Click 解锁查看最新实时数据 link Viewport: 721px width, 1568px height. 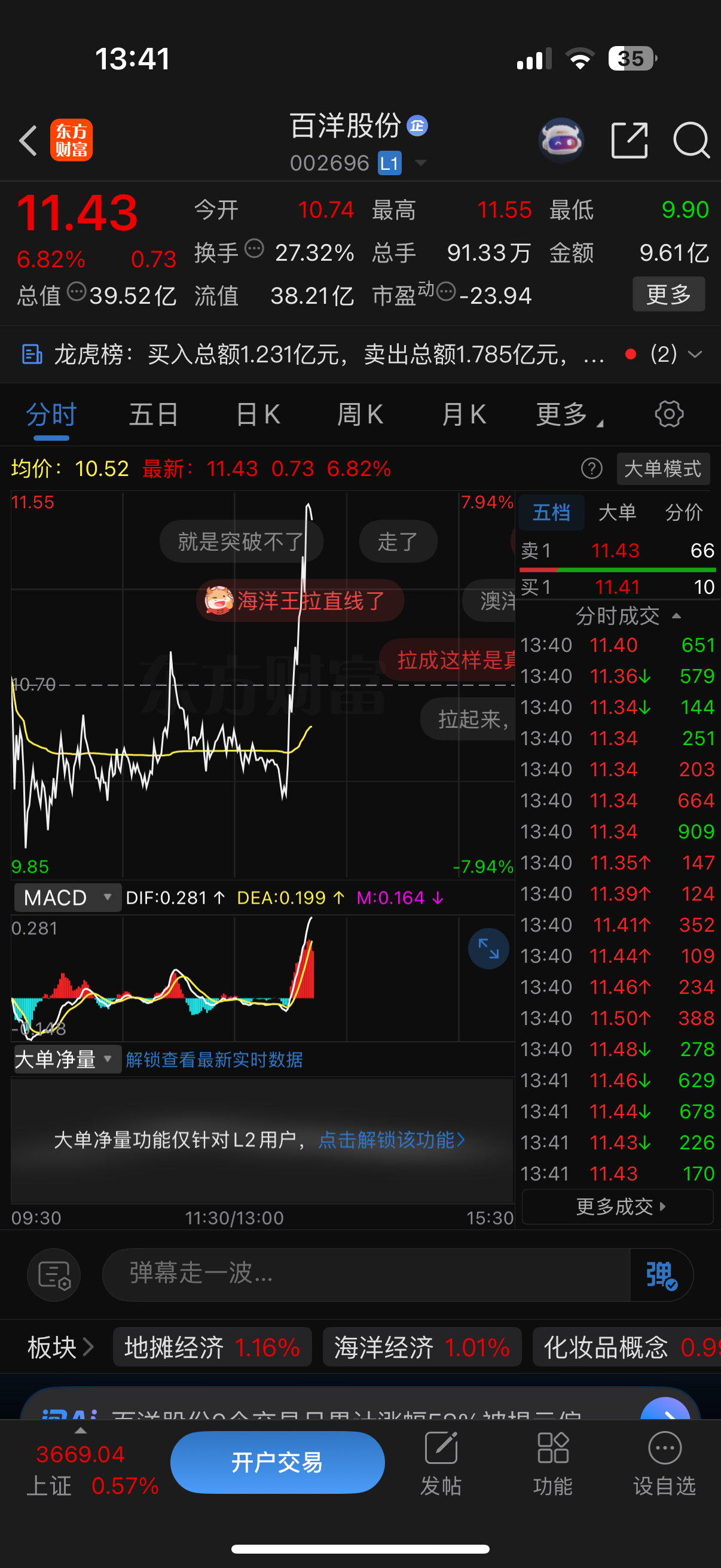pyautogui.click(x=214, y=1060)
